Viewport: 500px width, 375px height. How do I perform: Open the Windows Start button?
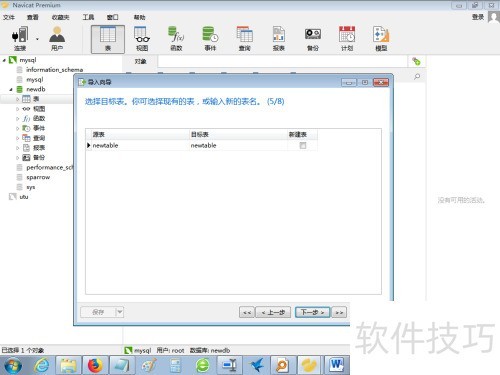click(x=12, y=366)
